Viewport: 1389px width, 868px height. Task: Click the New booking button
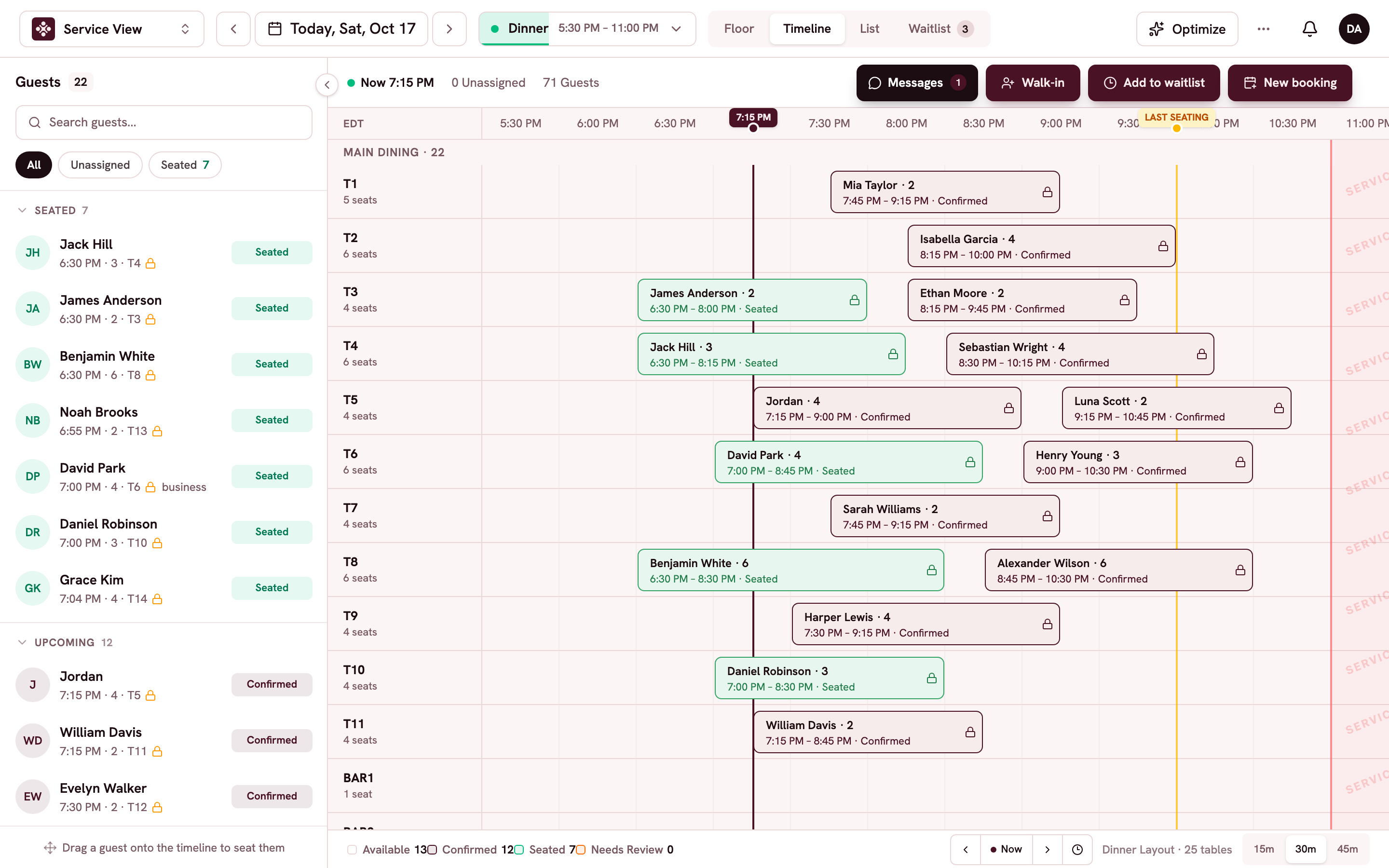pos(1290,82)
